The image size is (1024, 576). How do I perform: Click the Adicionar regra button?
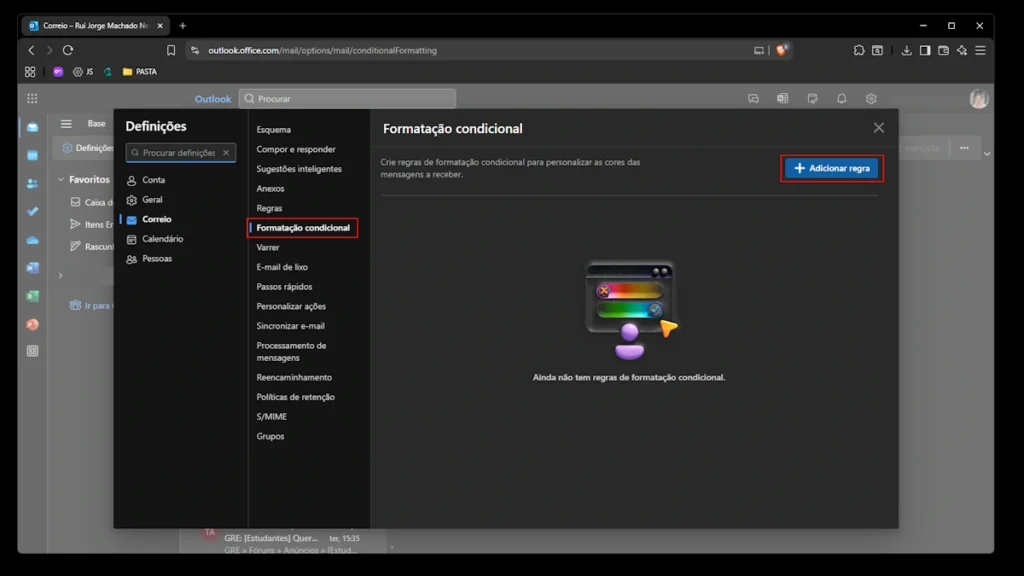point(831,169)
